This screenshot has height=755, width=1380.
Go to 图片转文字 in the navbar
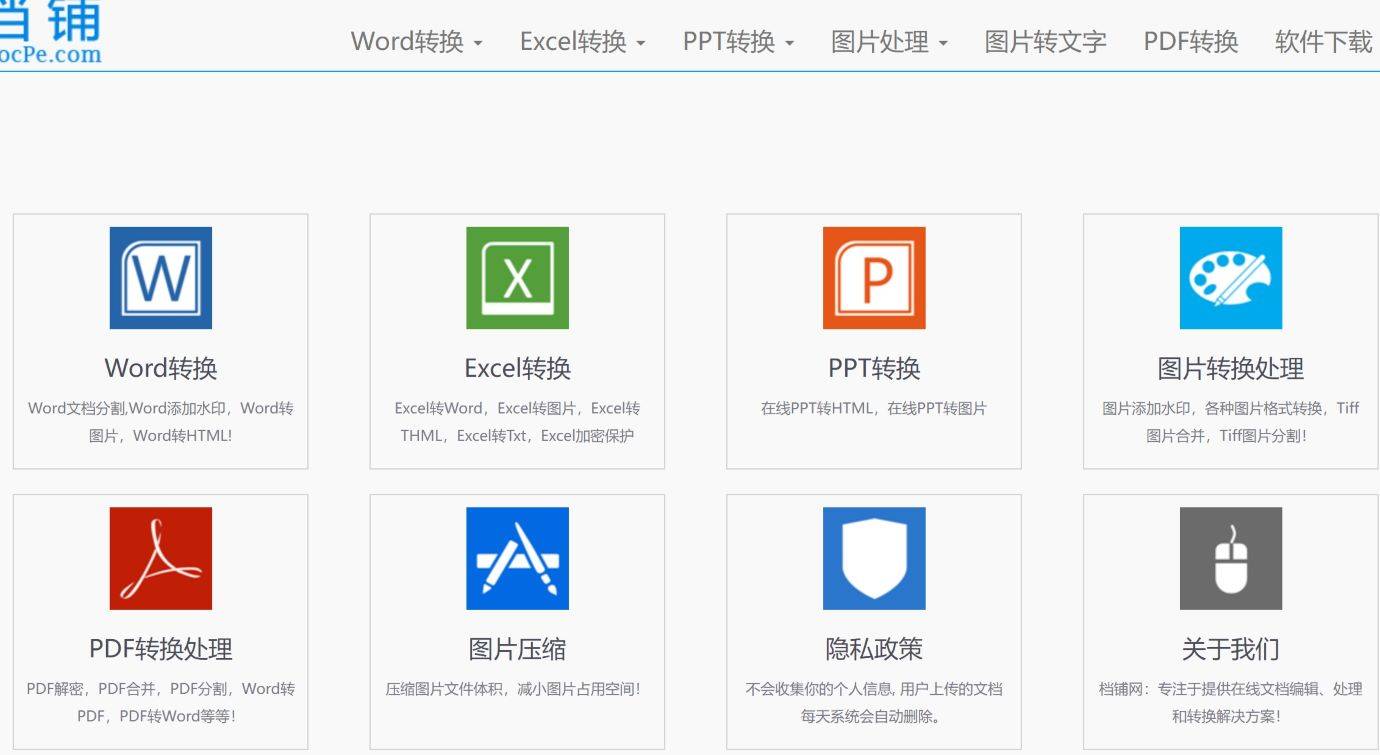pos(1046,42)
